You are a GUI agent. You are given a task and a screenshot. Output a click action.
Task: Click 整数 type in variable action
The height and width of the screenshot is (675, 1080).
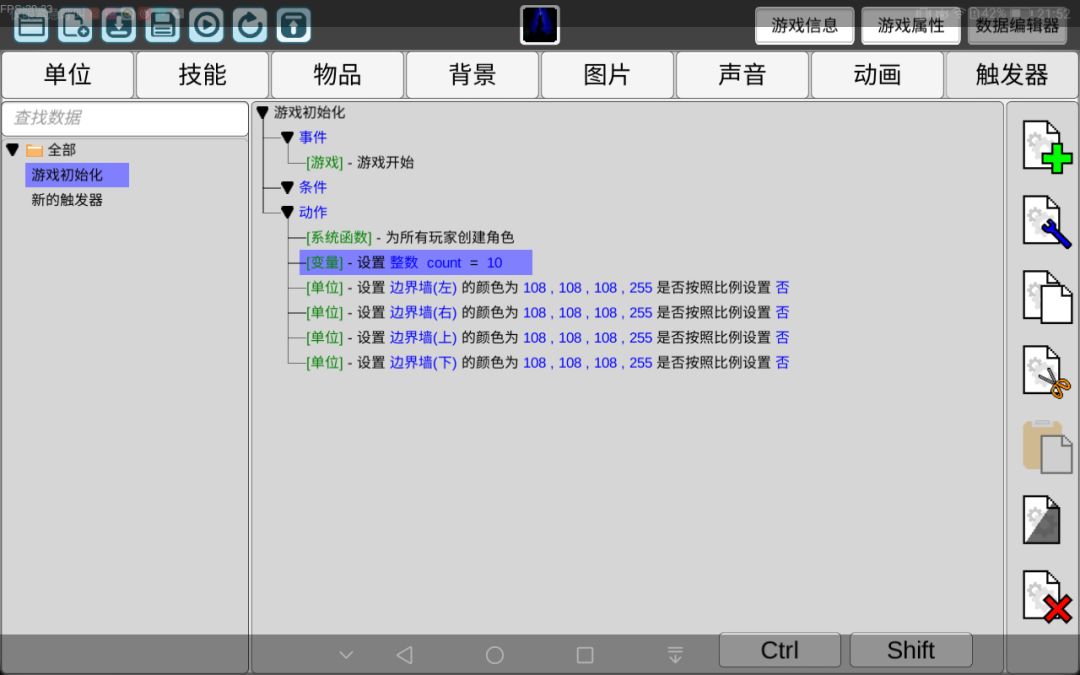point(404,262)
